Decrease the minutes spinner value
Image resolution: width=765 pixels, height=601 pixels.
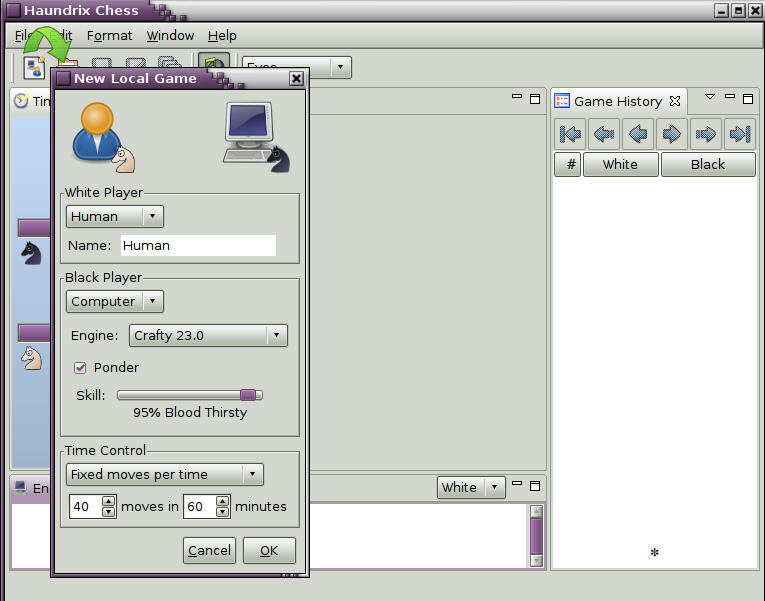222,512
